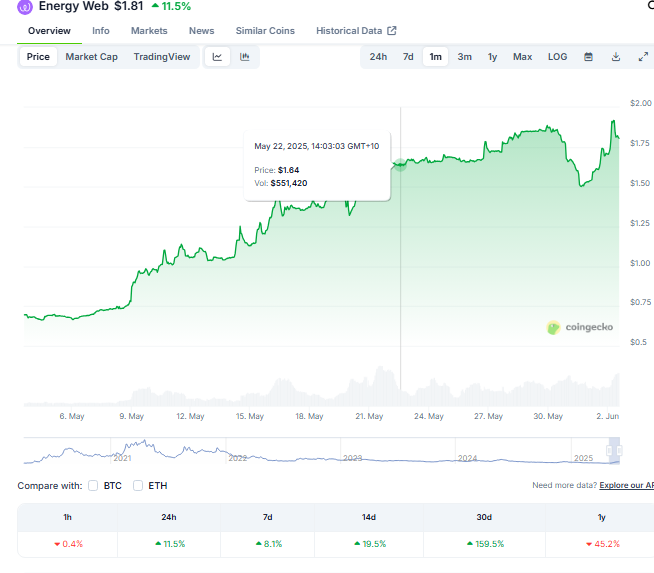Enable ETH comparison checkbox
The image size is (654, 573).
pyautogui.click(x=138, y=485)
